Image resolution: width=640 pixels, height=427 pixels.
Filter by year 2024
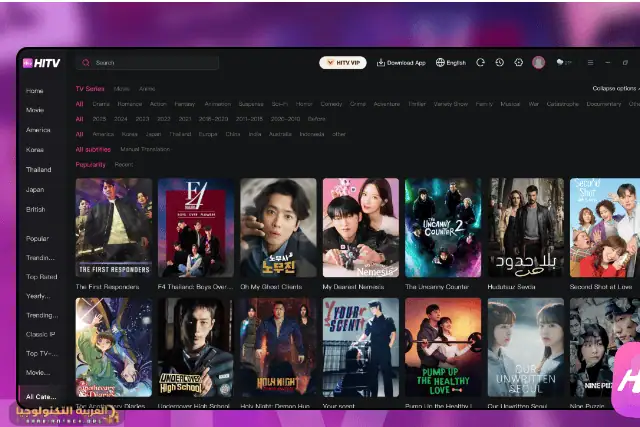tap(120, 119)
